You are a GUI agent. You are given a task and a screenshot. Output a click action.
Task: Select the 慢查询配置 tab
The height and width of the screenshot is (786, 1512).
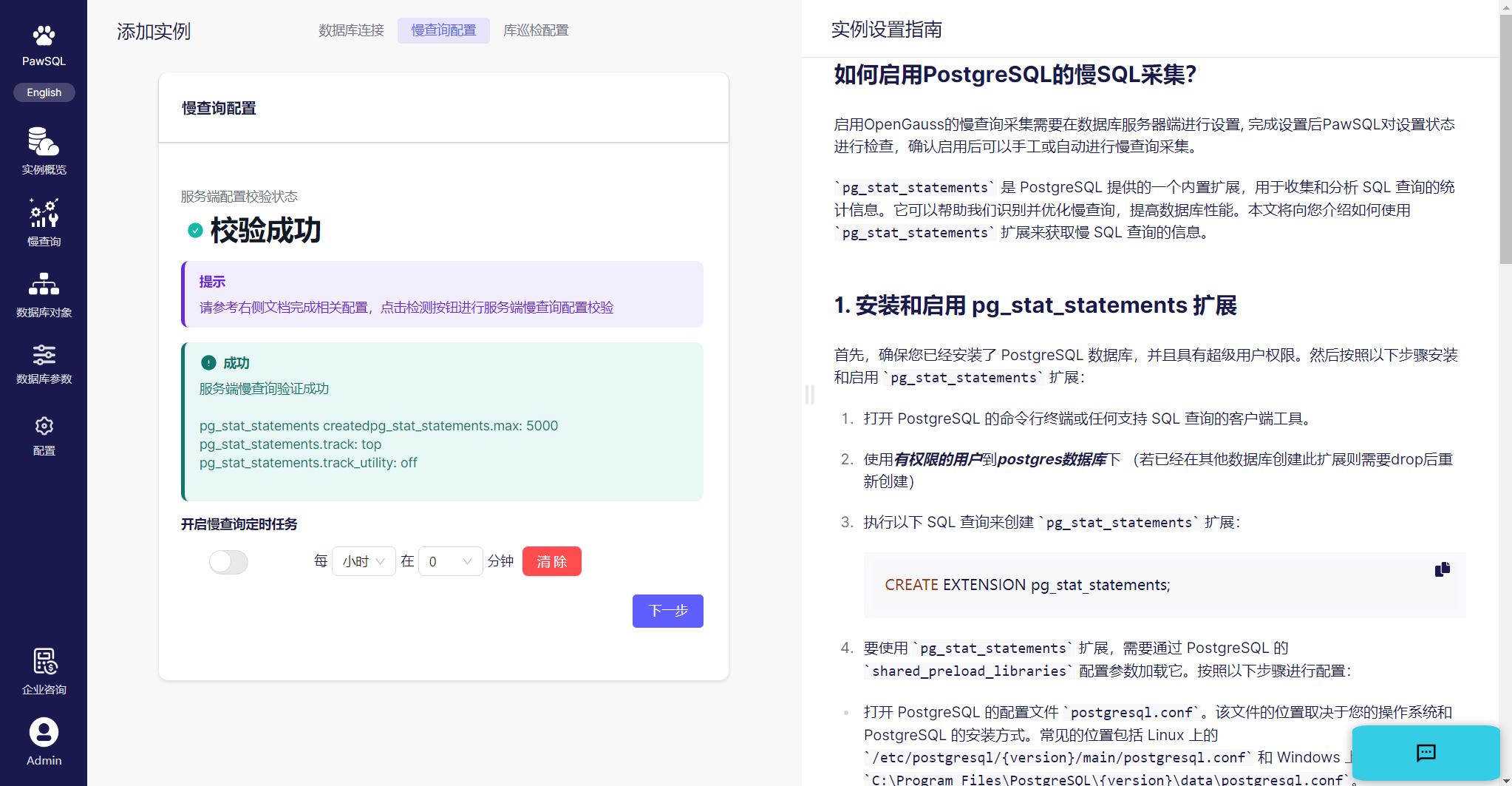pos(443,30)
